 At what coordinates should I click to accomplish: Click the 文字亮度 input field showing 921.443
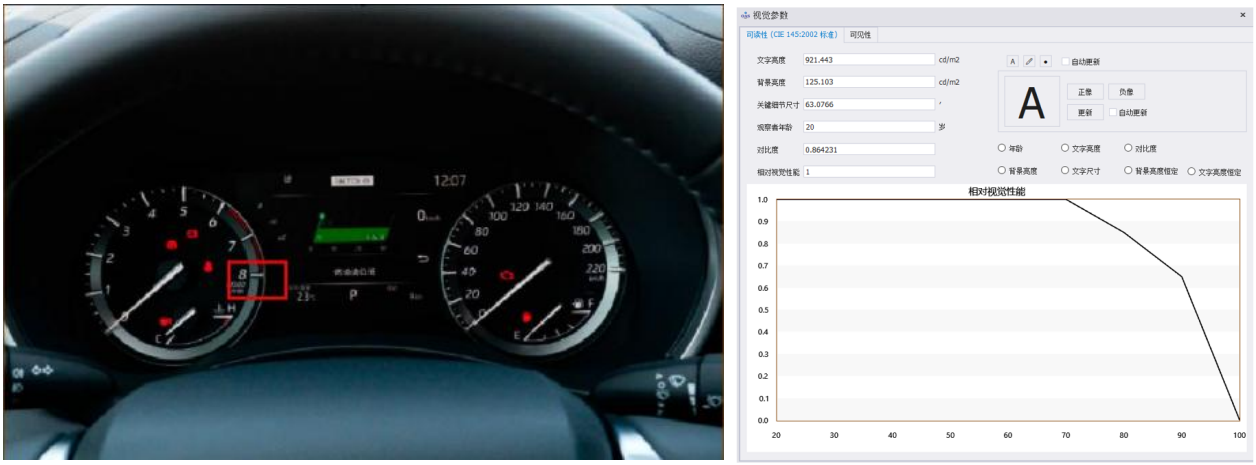[x=868, y=60]
